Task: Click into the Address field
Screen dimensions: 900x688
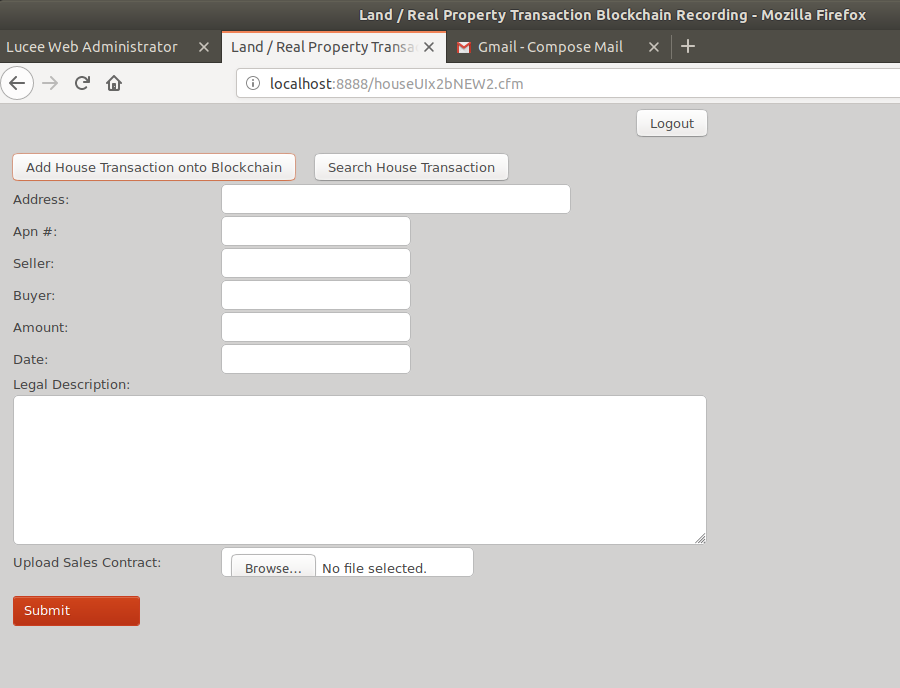Action: (x=395, y=199)
